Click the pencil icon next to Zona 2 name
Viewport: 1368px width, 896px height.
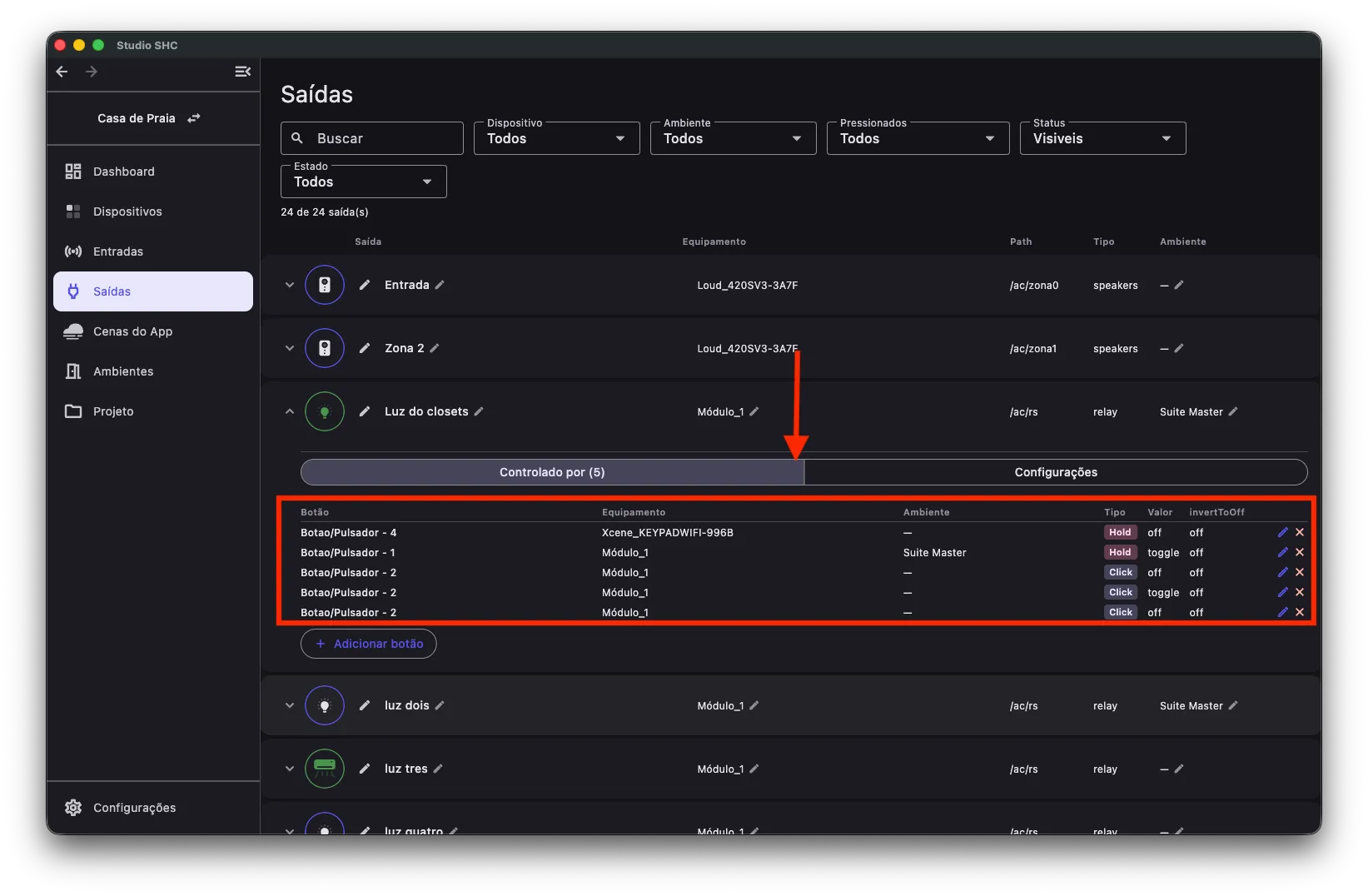435,348
